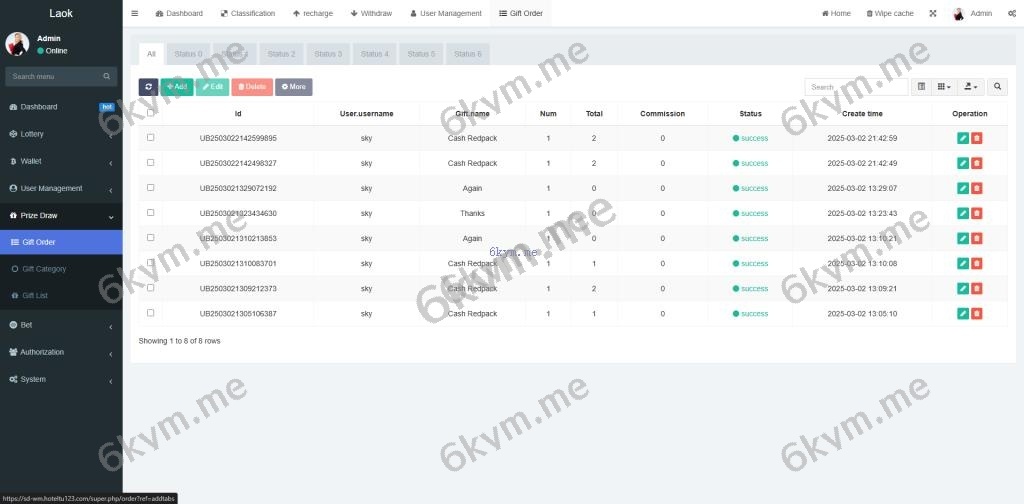This screenshot has height=504, width=1024.
Task: Open the settings cogs icon at top right
Action: (x=1012, y=13)
